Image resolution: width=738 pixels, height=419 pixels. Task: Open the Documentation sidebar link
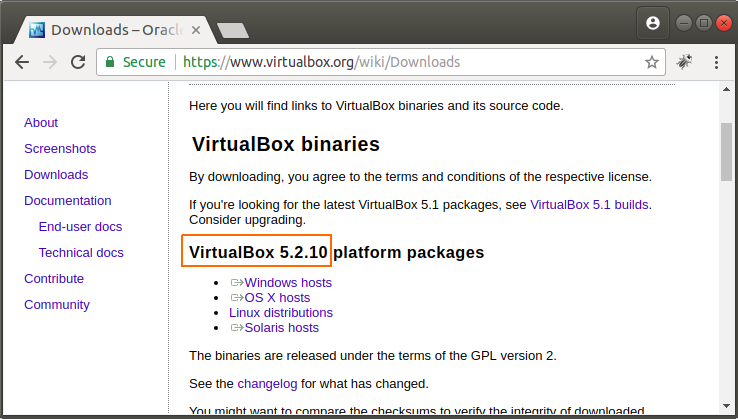pos(68,201)
